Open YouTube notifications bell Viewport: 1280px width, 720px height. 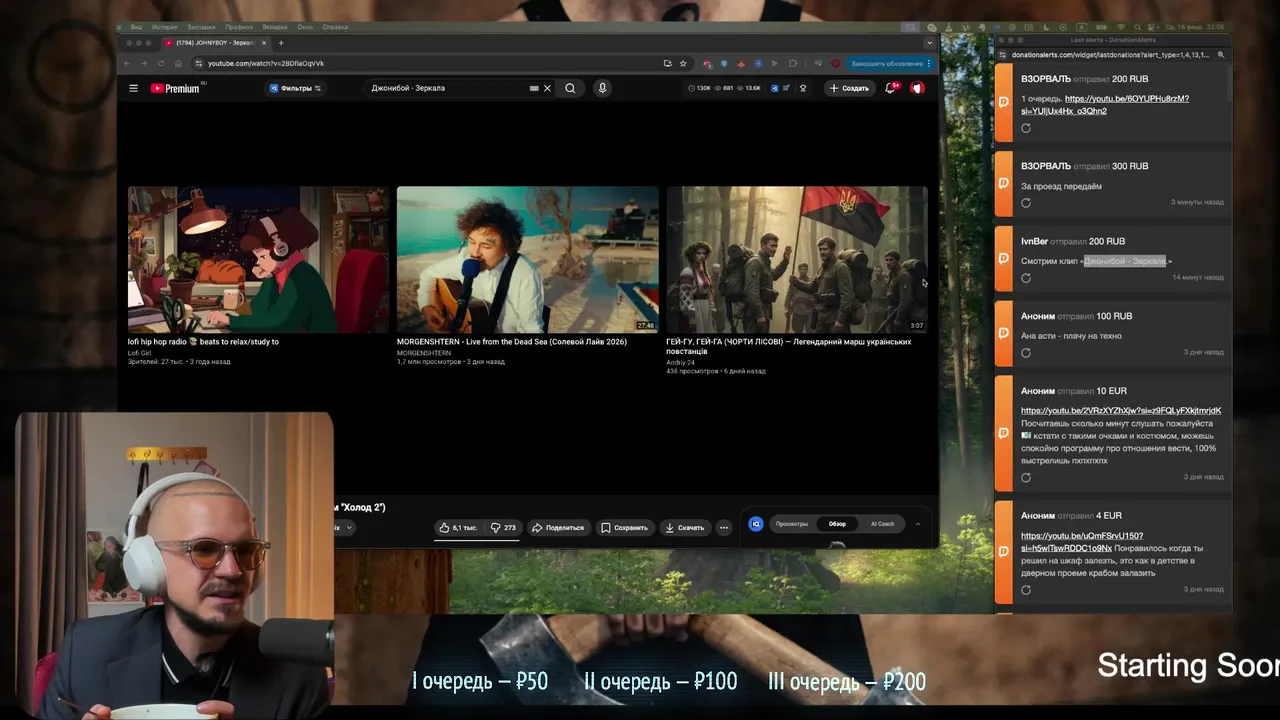[x=890, y=88]
